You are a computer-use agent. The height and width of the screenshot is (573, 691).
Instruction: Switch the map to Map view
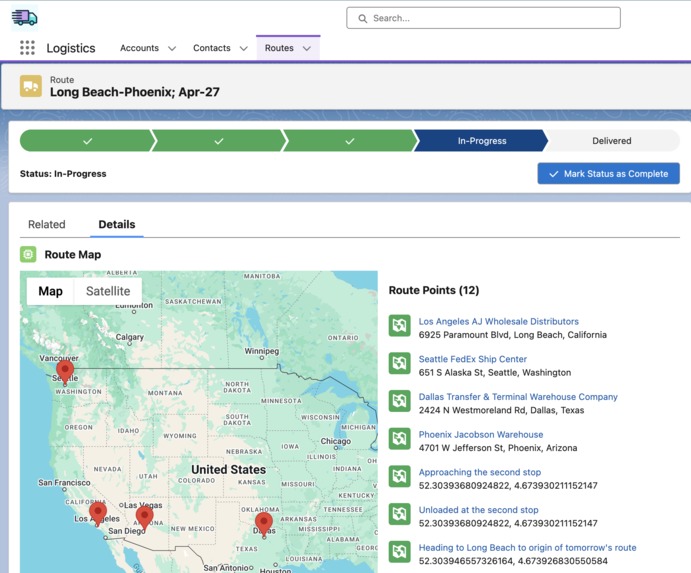50,291
